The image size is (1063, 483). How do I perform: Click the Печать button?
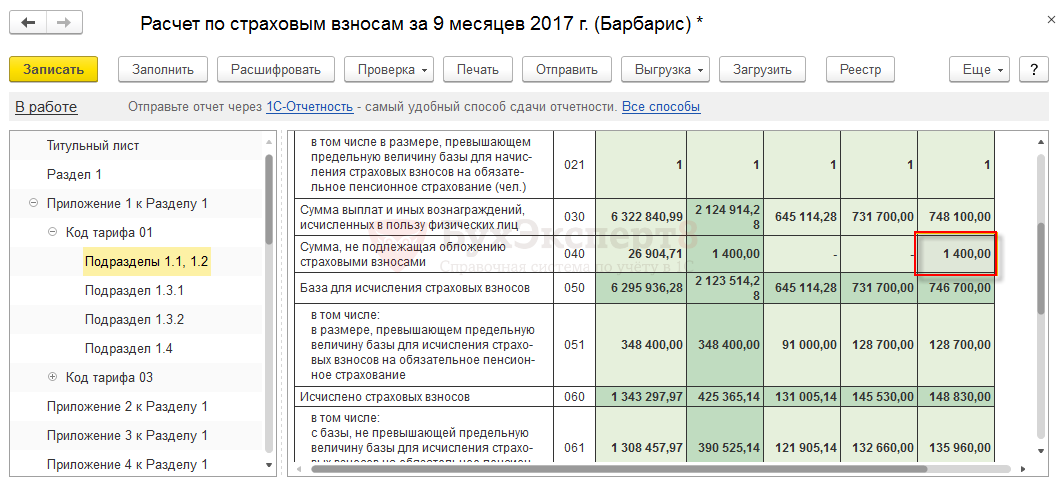coord(477,69)
